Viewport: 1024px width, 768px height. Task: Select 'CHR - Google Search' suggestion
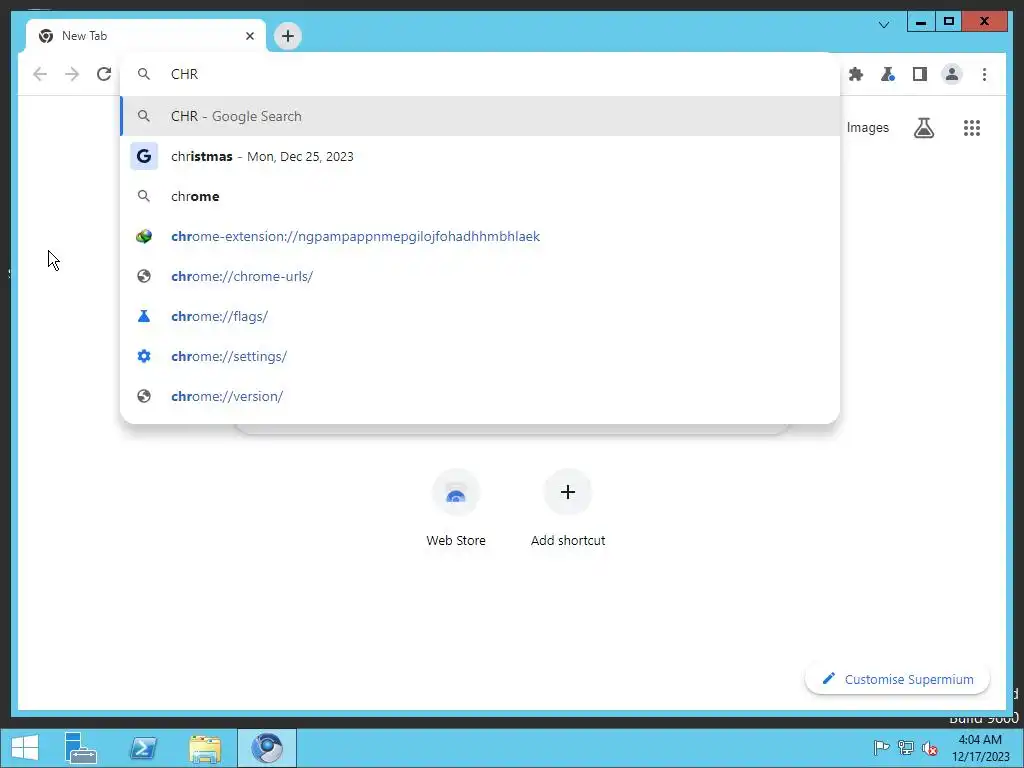click(x=480, y=116)
